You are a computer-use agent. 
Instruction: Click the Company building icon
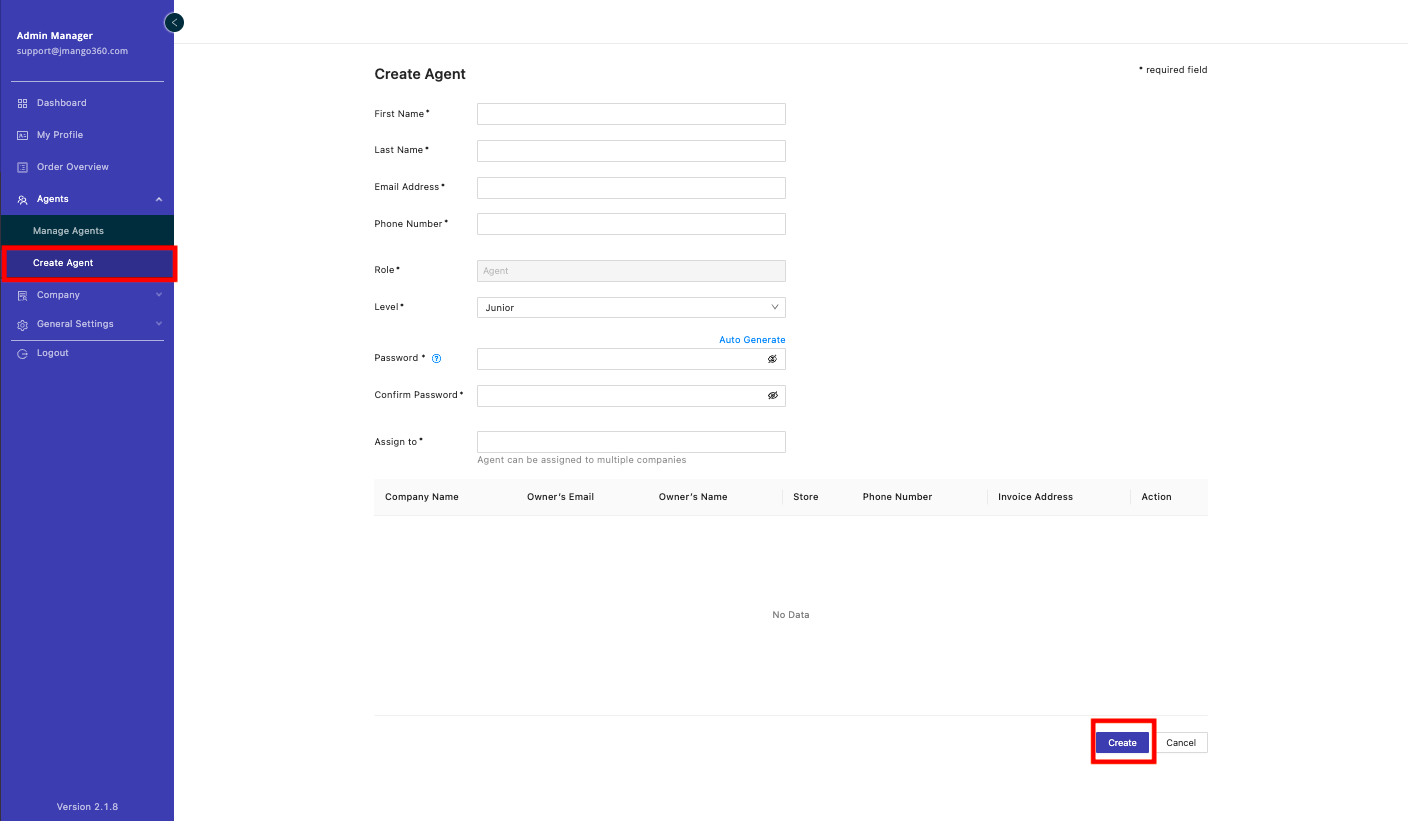(23, 296)
